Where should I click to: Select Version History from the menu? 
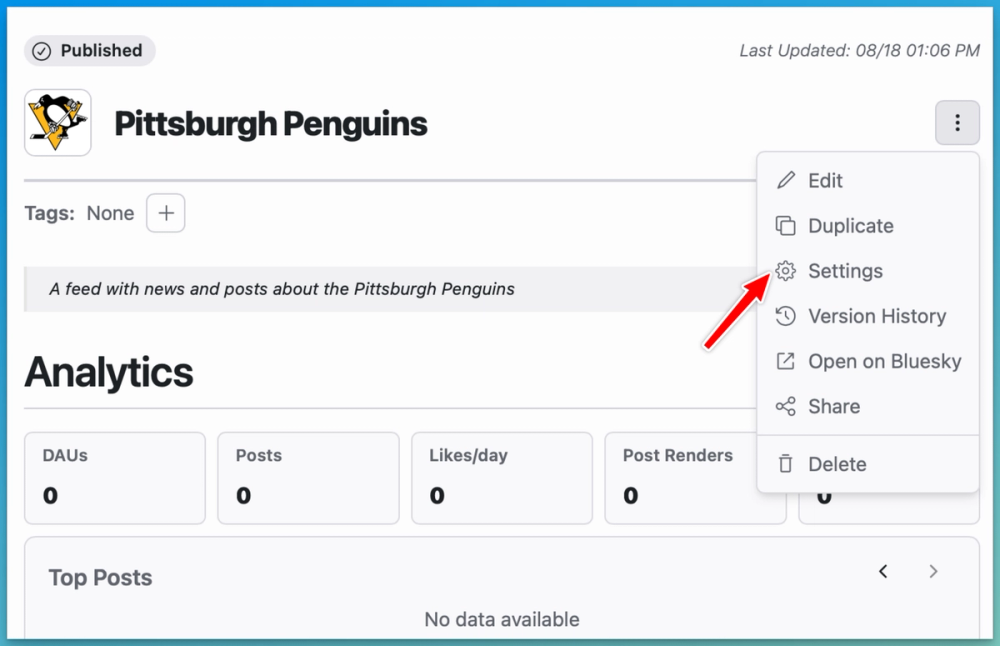click(868, 316)
